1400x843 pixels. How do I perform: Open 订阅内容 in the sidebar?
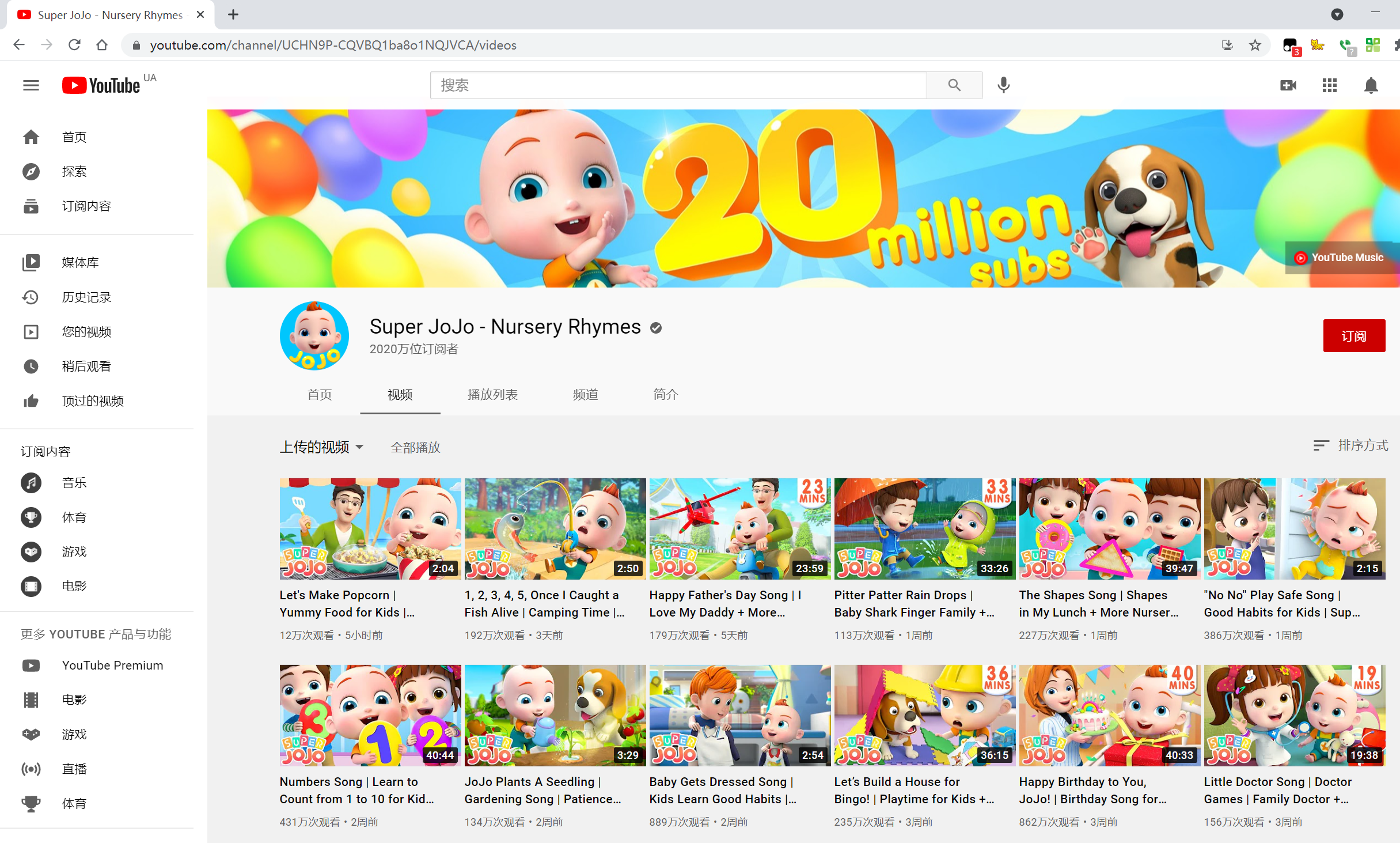[x=97, y=206]
